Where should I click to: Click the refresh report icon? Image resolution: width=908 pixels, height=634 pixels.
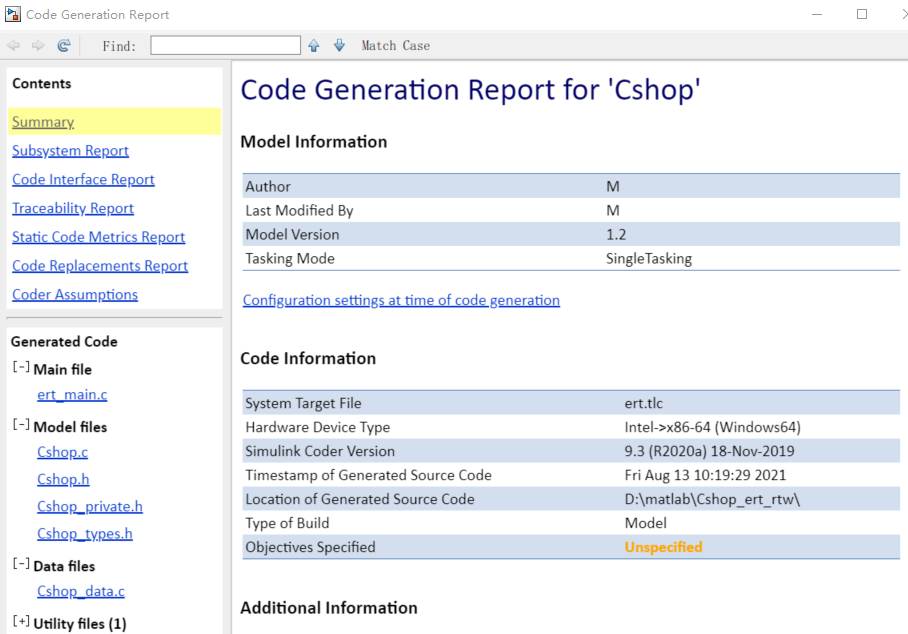[x=63, y=44]
